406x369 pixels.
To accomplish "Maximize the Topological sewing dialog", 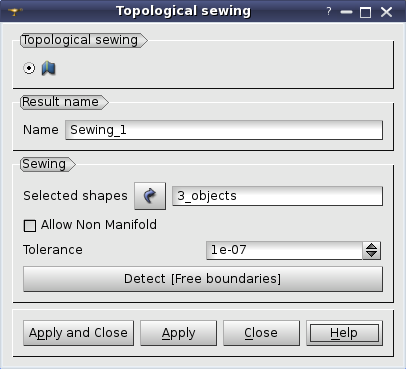I will (x=366, y=13).
